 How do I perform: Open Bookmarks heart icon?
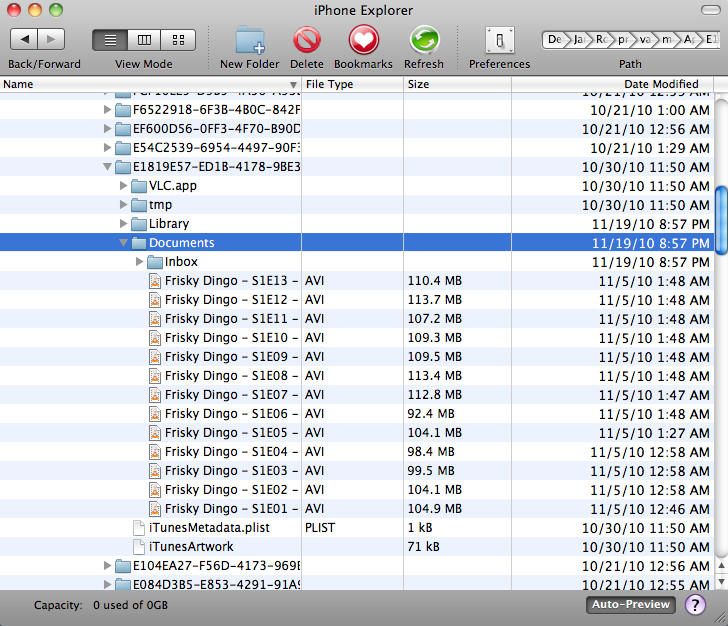coord(364,40)
